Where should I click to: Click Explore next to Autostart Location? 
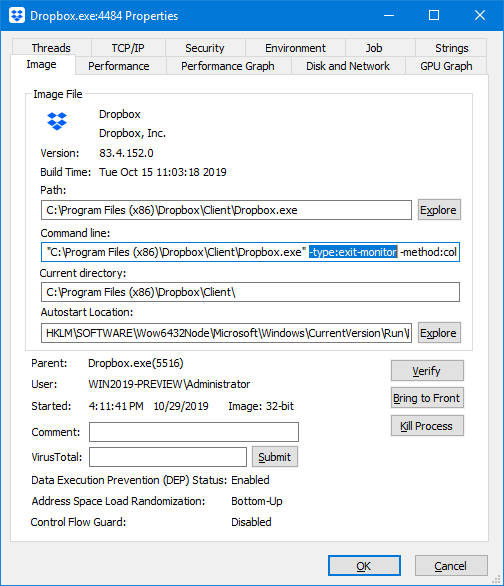tap(439, 333)
